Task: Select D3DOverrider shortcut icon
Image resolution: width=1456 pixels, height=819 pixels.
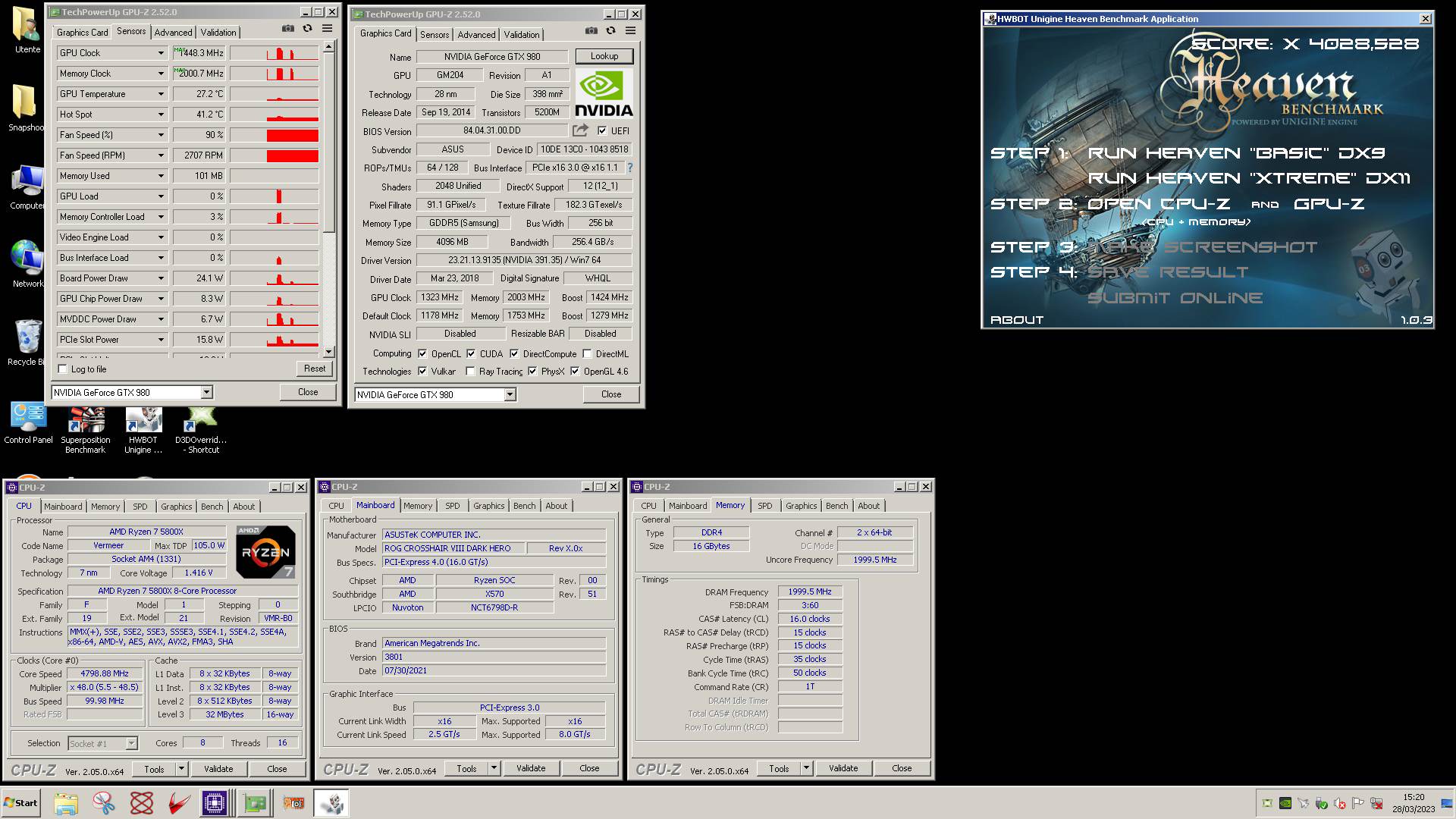Action: pyautogui.click(x=201, y=429)
